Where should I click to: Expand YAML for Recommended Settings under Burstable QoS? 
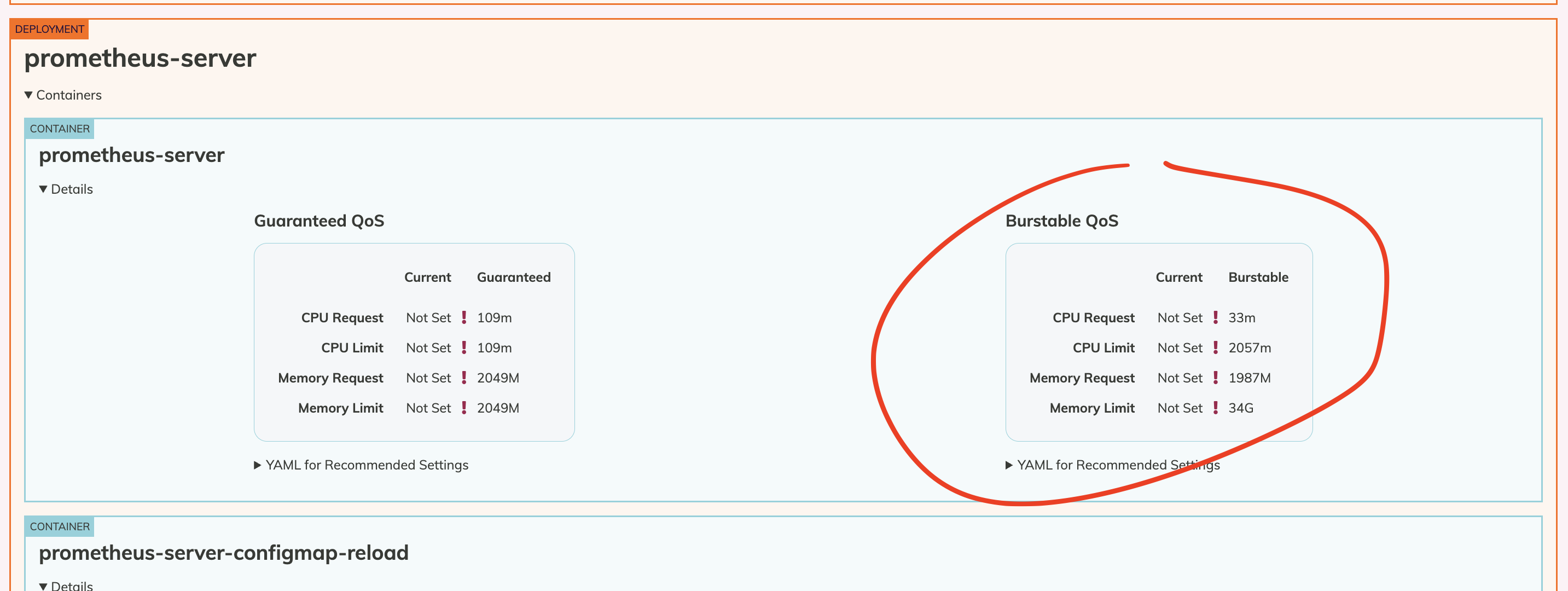(1113, 465)
